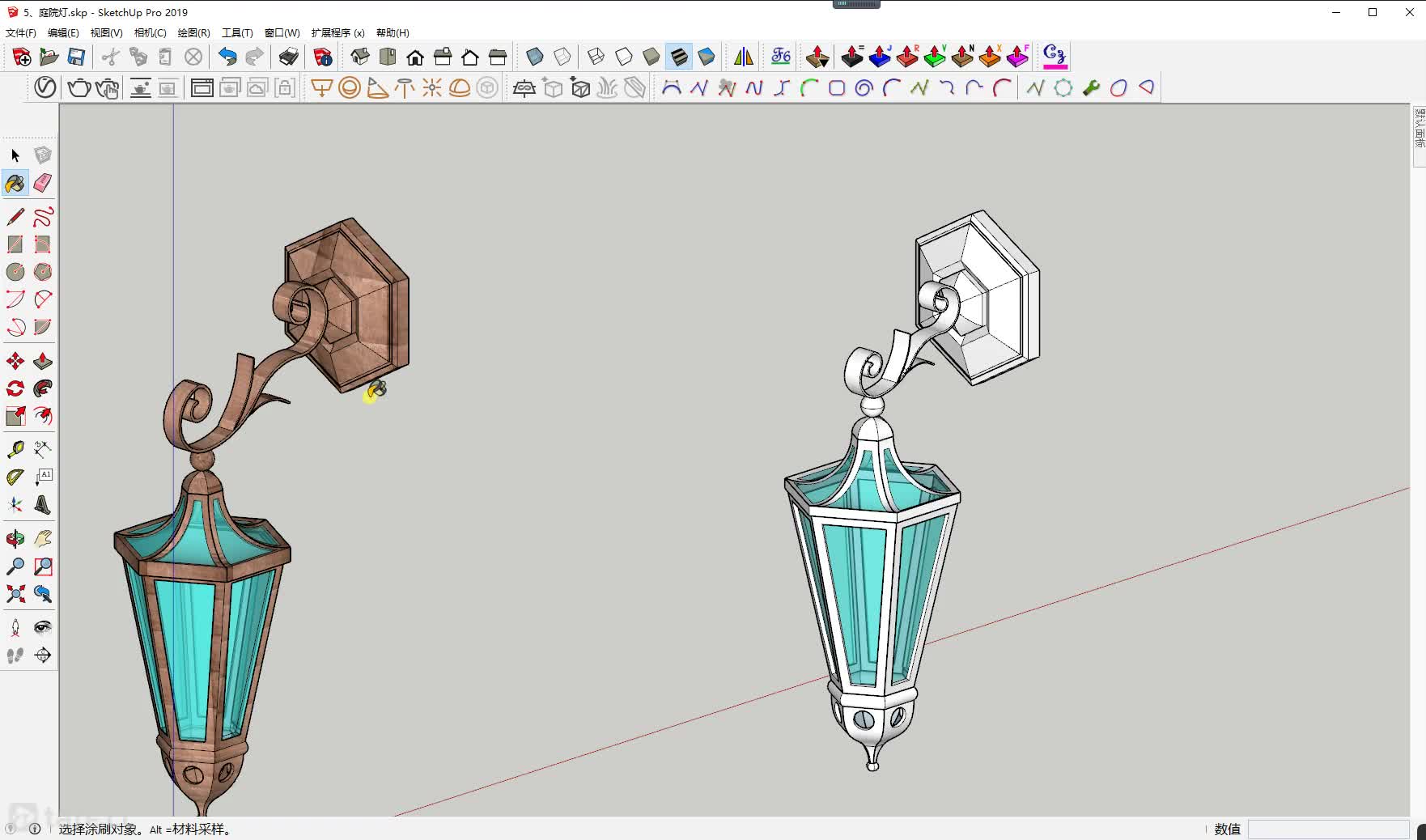Pick the Dimension tool
The image size is (1426, 840).
coord(43,450)
